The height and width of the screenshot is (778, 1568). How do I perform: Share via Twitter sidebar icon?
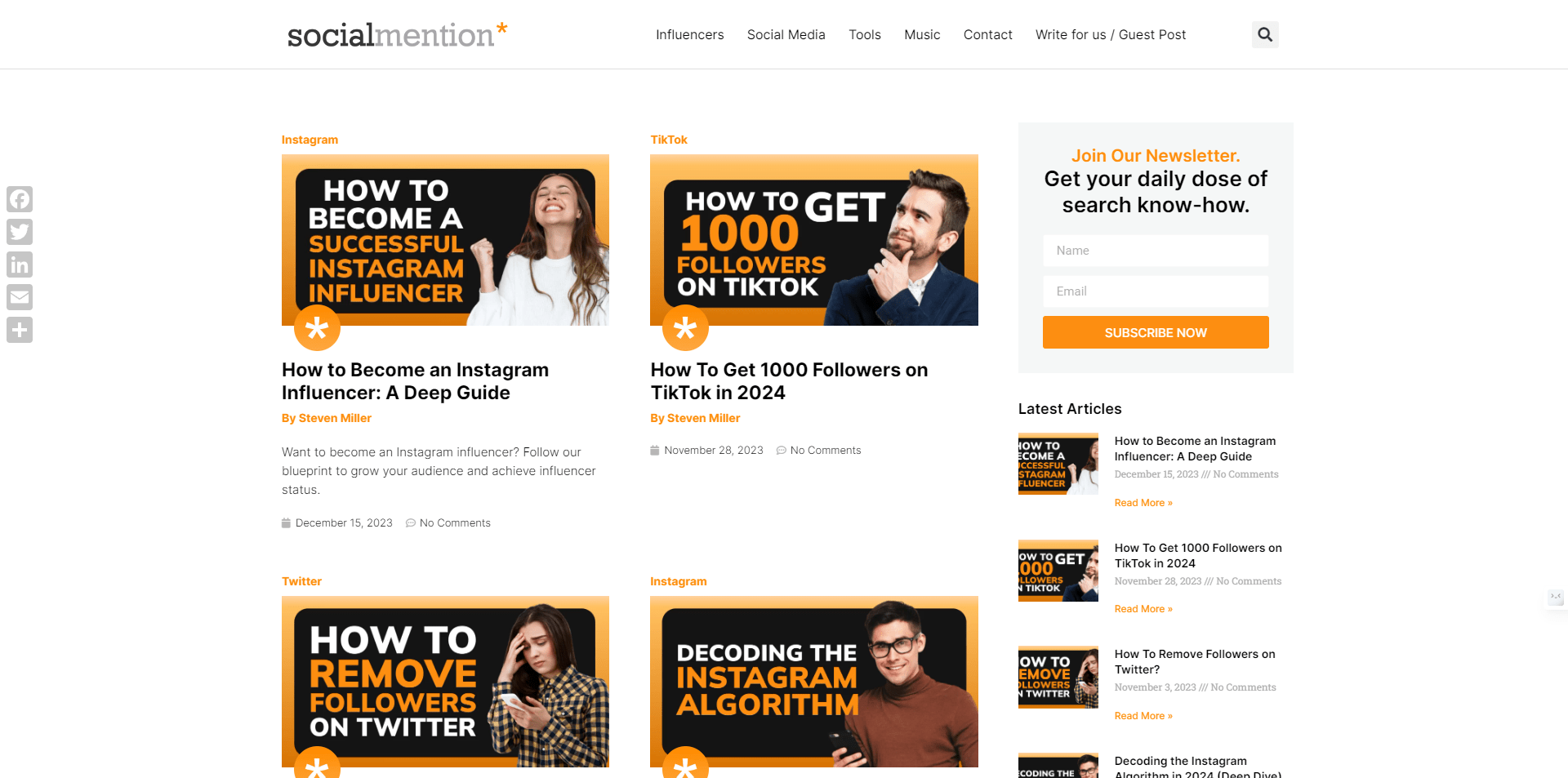point(20,232)
